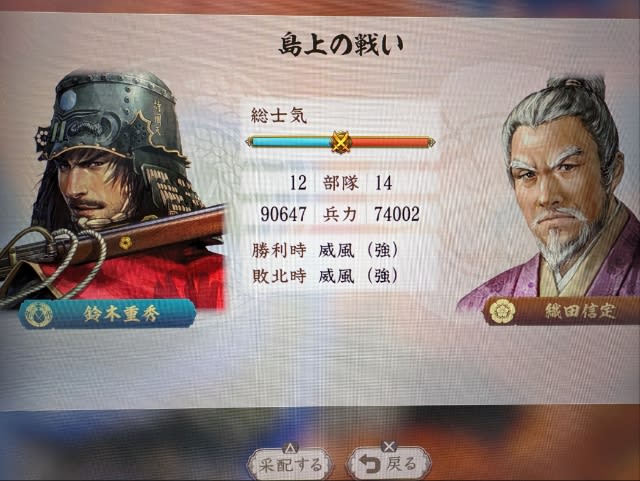Select the 鈴木重秀 commander portrait

pyautogui.click(x=112, y=190)
